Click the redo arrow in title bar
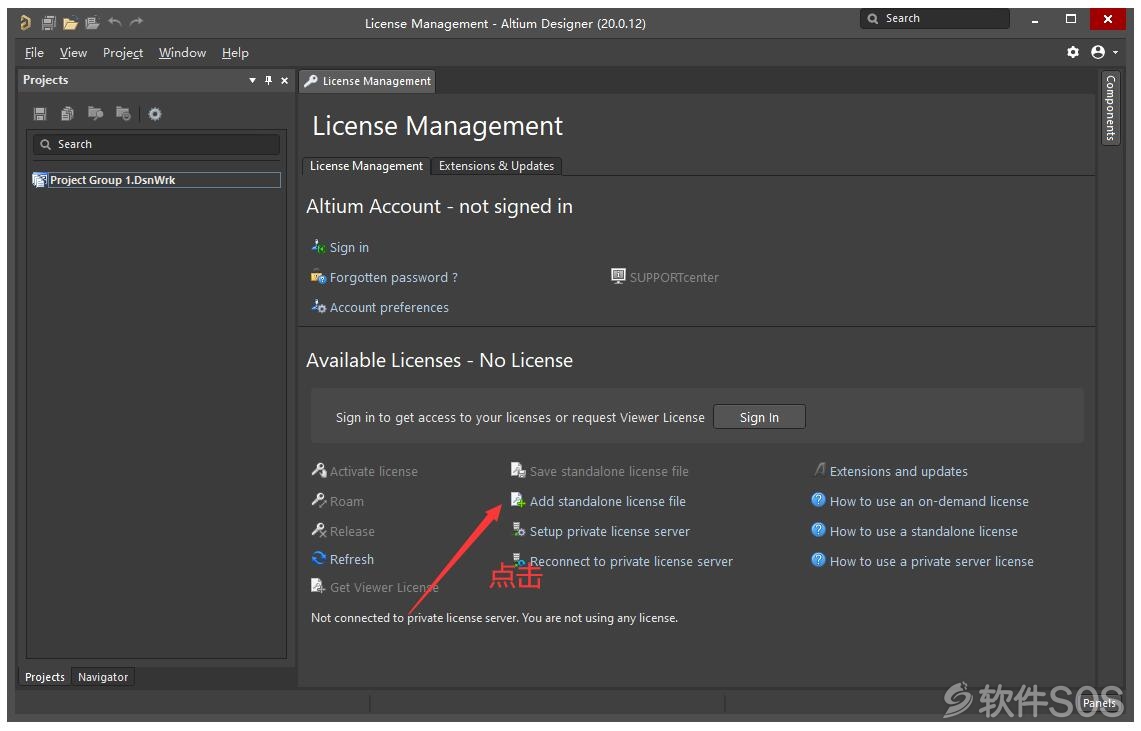The width and height of the screenshot is (1141, 731). point(136,22)
